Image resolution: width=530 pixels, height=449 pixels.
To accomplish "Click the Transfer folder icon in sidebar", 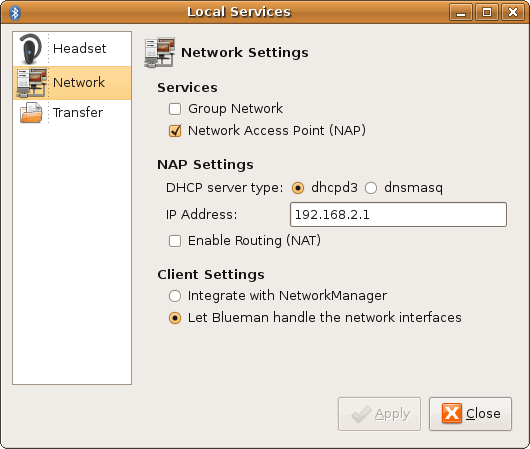I will [31, 112].
